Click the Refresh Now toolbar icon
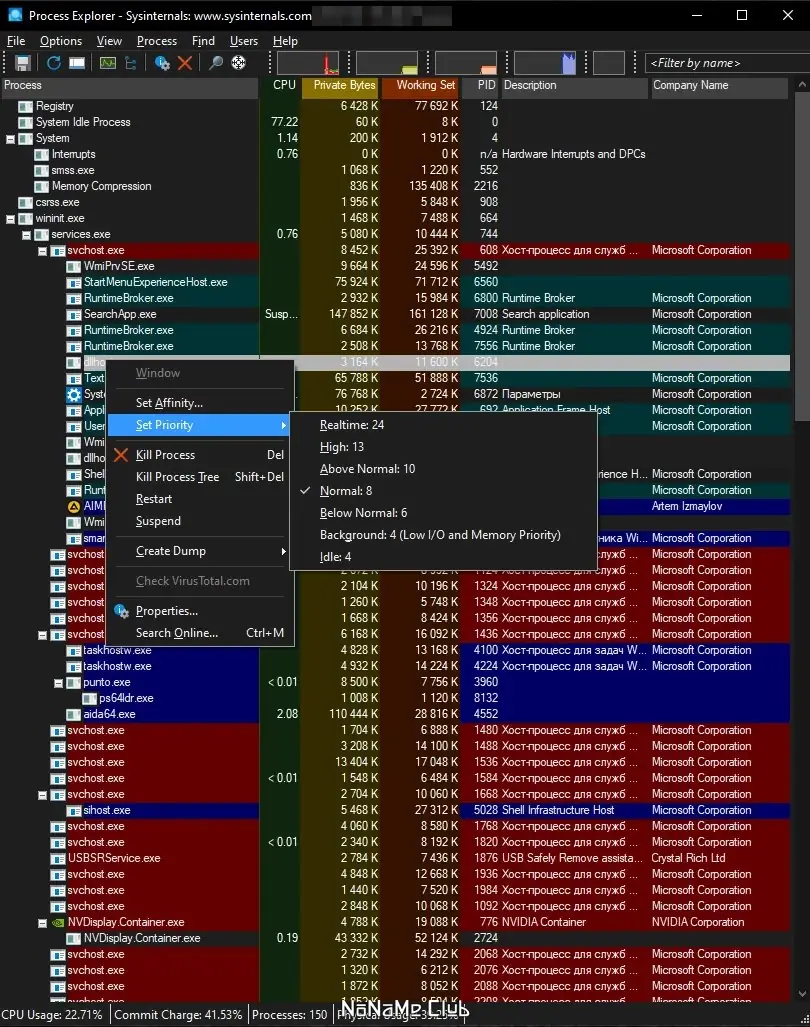This screenshot has height=1027, width=810. (54, 63)
